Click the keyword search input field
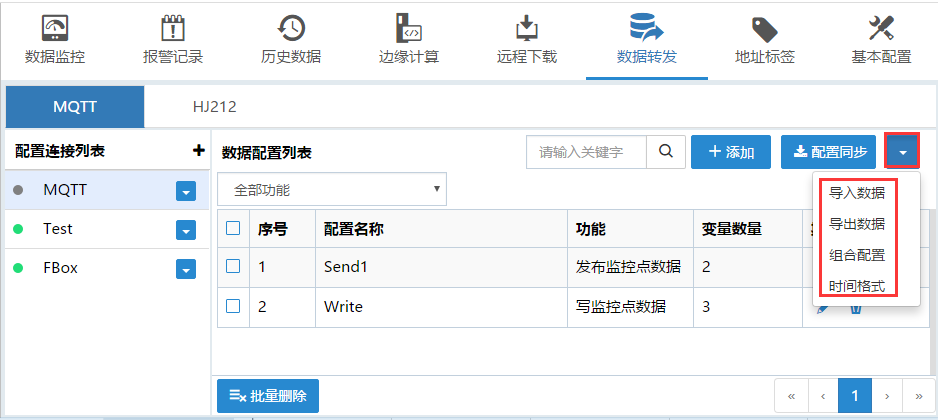Screen dimensions: 942x420 586,152
